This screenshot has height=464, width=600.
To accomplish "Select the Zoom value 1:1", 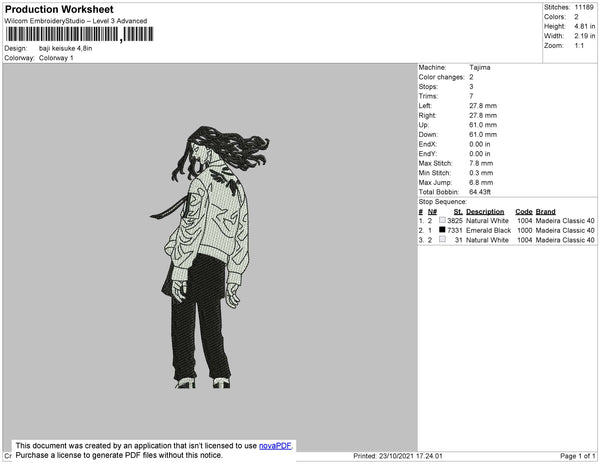I will coord(579,46).
